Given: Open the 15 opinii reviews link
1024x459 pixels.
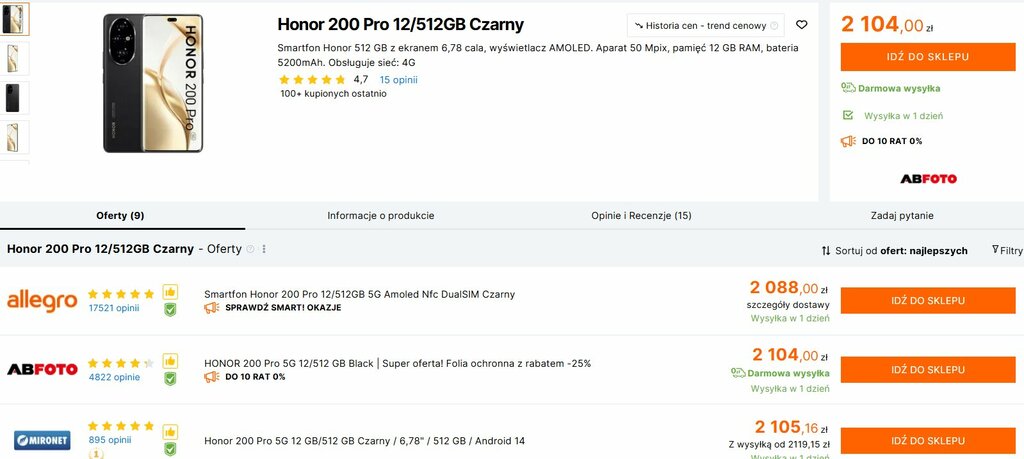Looking at the screenshot, I should click(x=398, y=80).
